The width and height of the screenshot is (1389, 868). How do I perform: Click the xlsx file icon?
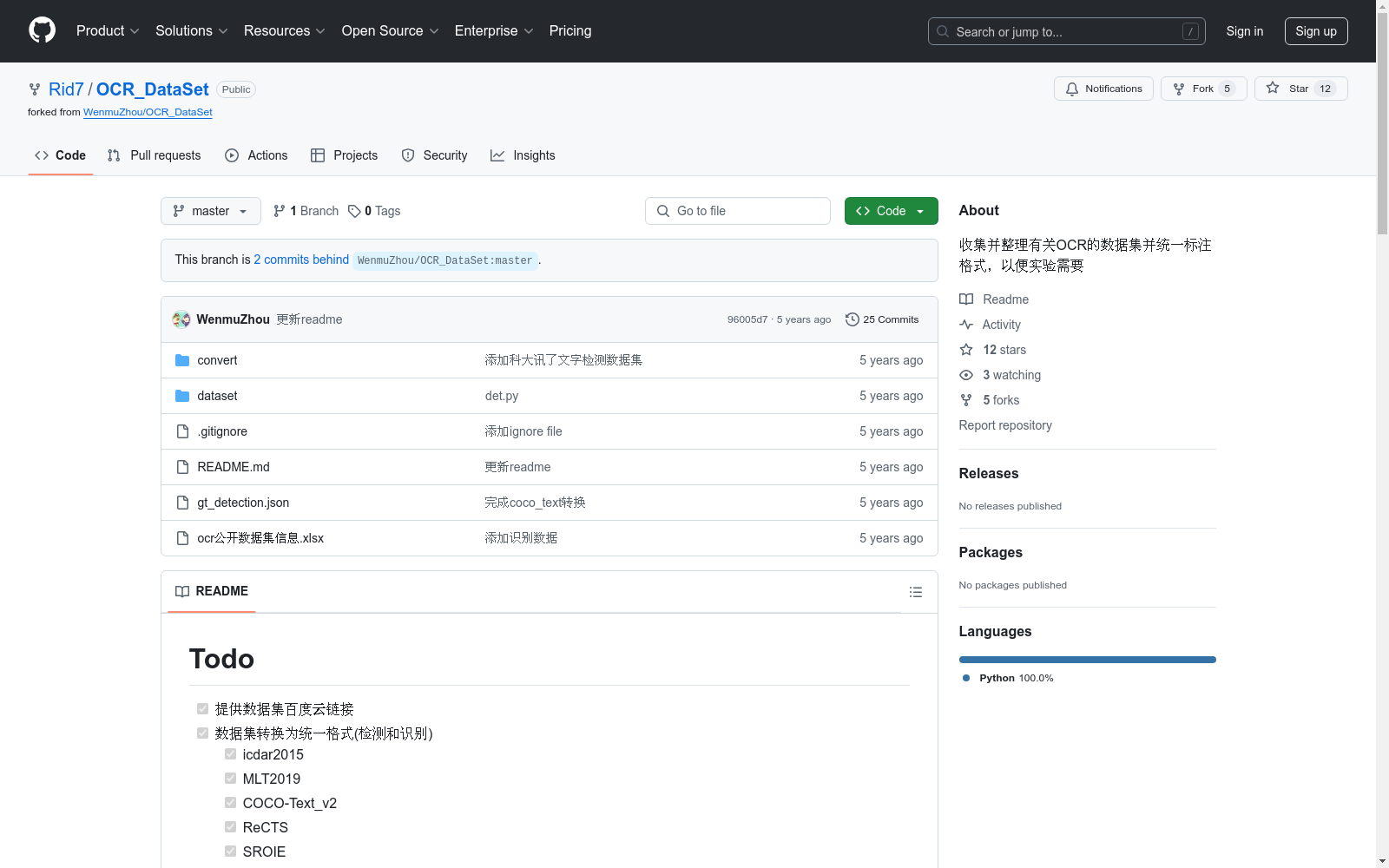pos(182,538)
